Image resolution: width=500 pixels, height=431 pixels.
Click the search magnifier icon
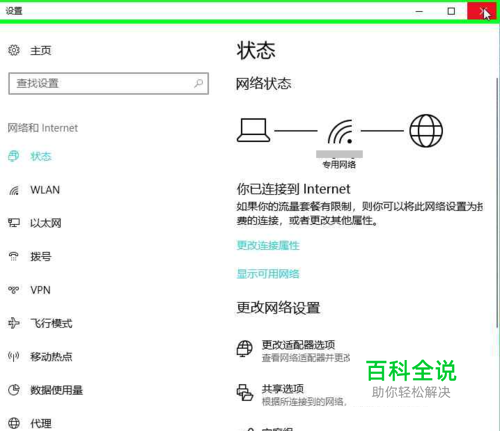pos(199,83)
